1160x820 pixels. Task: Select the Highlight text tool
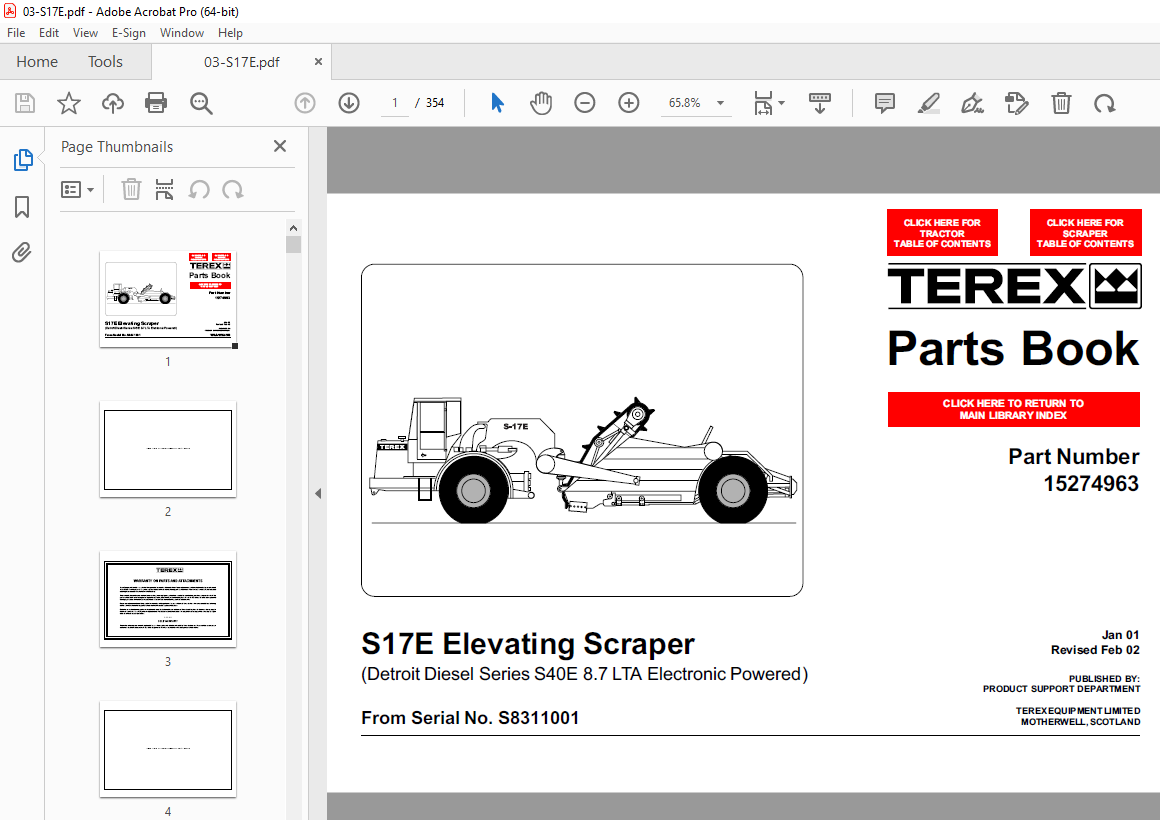[x=928, y=103]
